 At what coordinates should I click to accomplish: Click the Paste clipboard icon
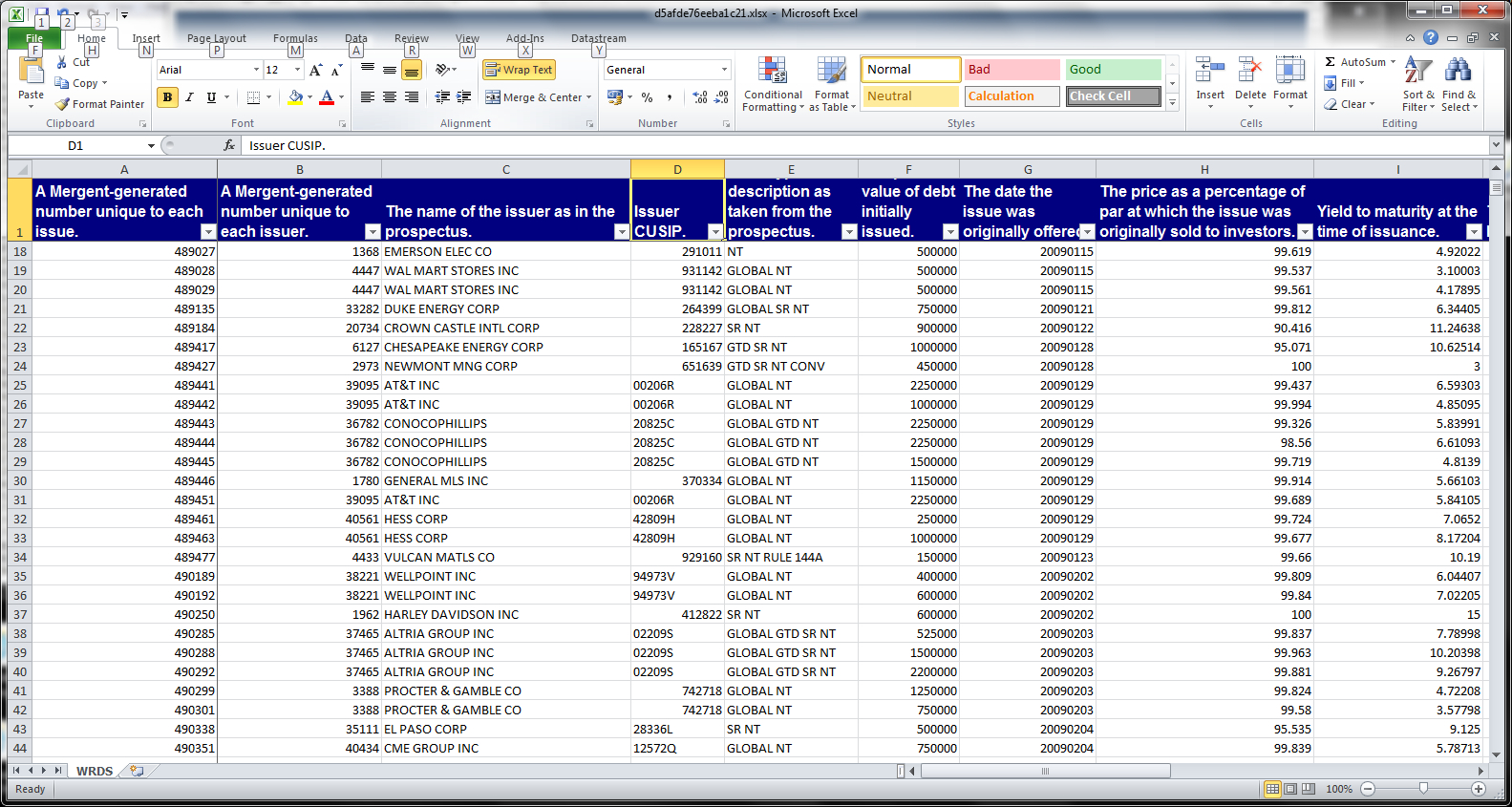[x=31, y=73]
